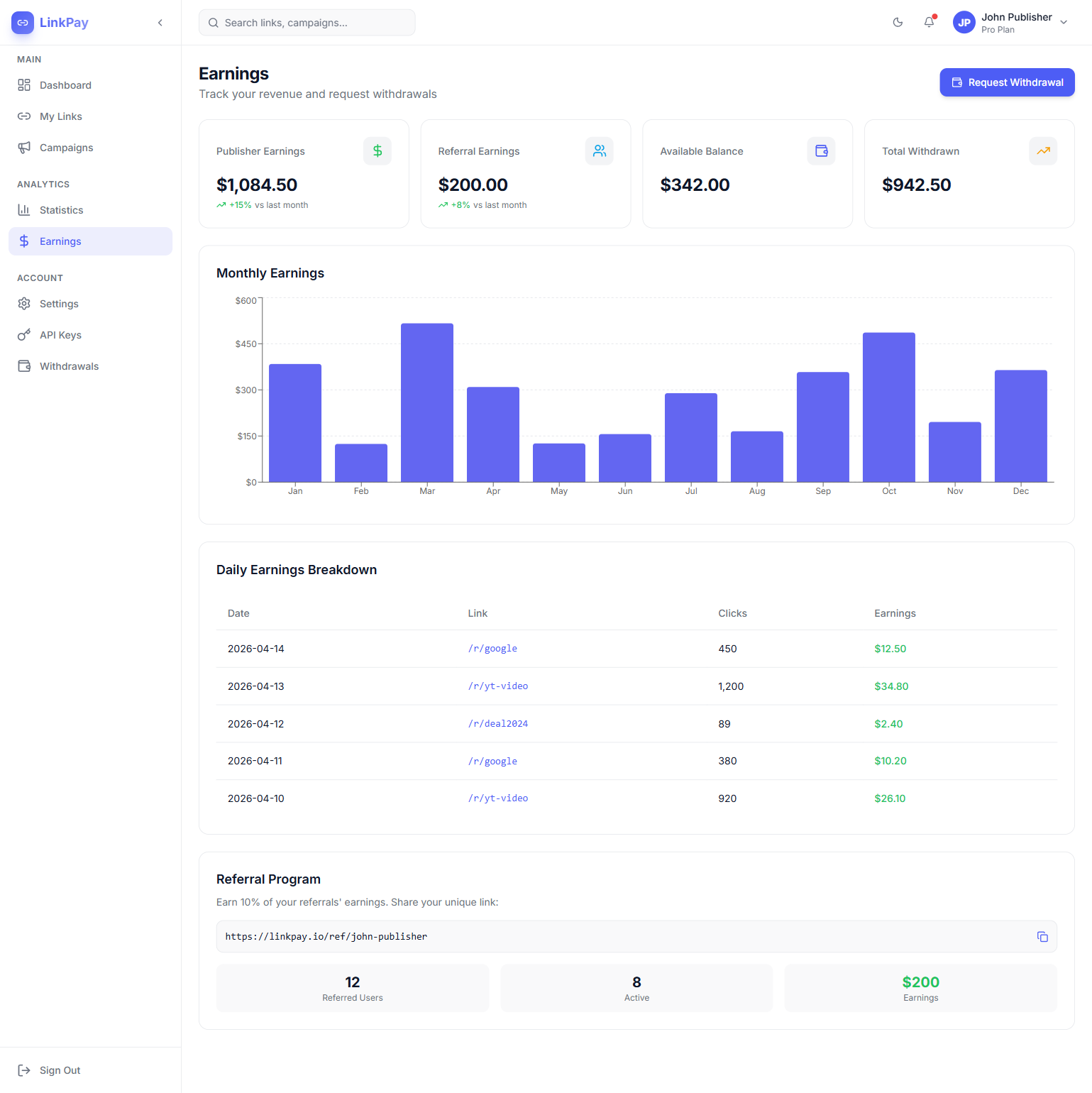Click the search magnifier icon
1092x1093 pixels.
click(x=213, y=23)
